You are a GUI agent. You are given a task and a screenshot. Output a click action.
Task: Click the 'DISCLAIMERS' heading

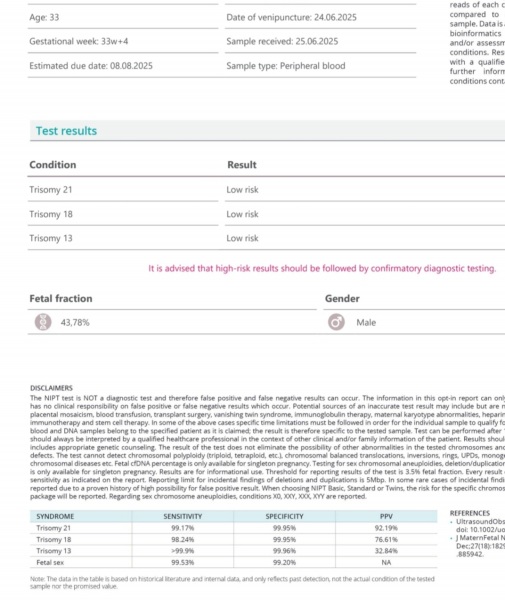tap(51, 388)
